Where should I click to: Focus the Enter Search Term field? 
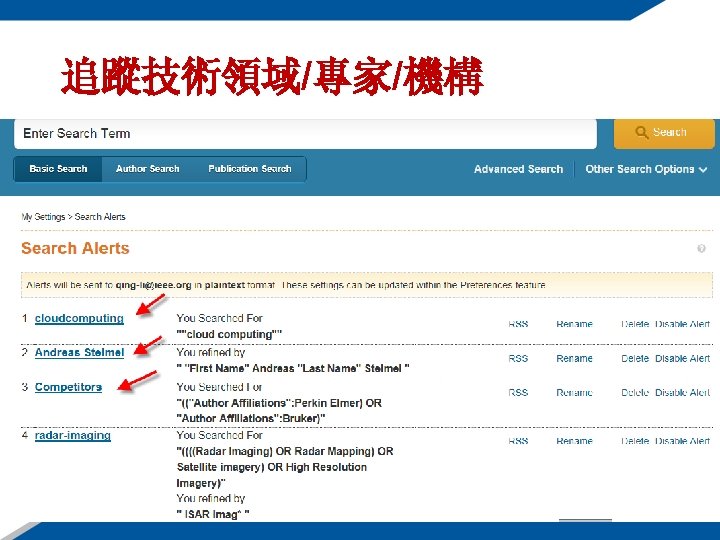click(305, 134)
